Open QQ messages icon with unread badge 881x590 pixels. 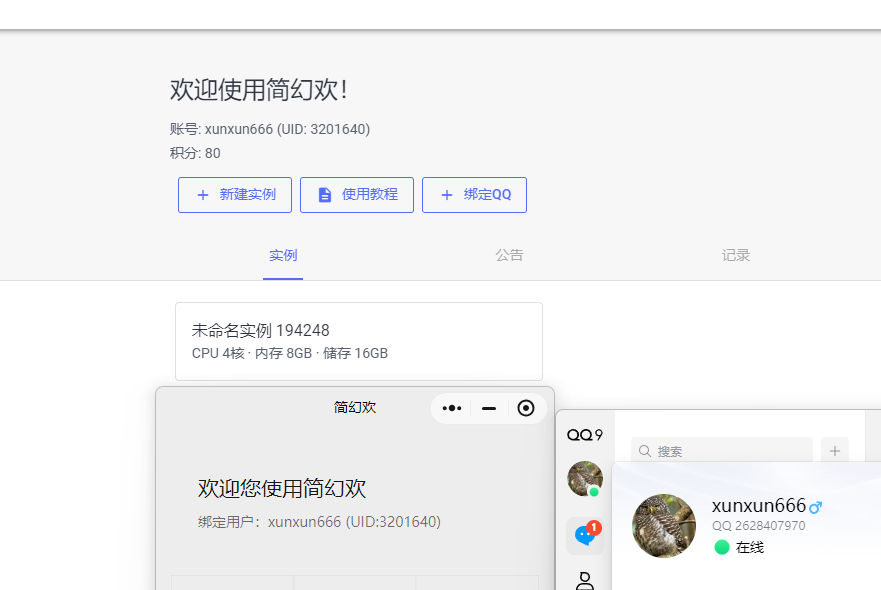(x=585, y=535)
